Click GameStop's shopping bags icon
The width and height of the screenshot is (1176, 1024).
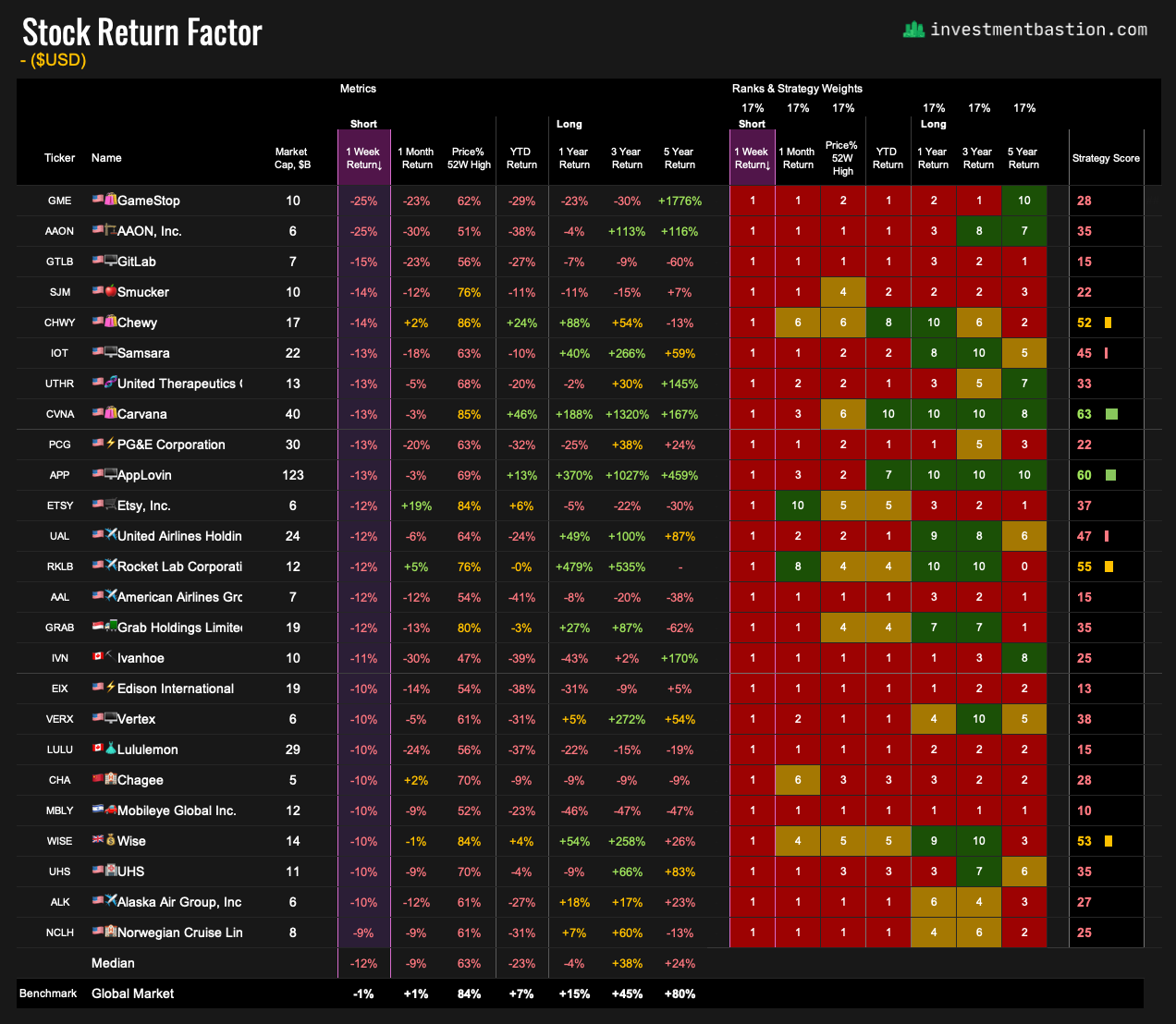[111, 200]
